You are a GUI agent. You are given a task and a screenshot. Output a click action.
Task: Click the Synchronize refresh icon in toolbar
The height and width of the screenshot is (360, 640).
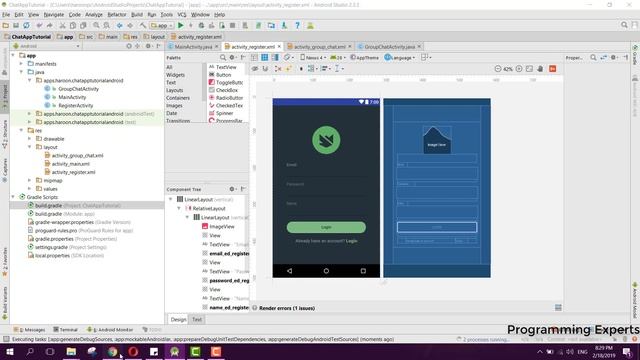click(x=27, y=25)
